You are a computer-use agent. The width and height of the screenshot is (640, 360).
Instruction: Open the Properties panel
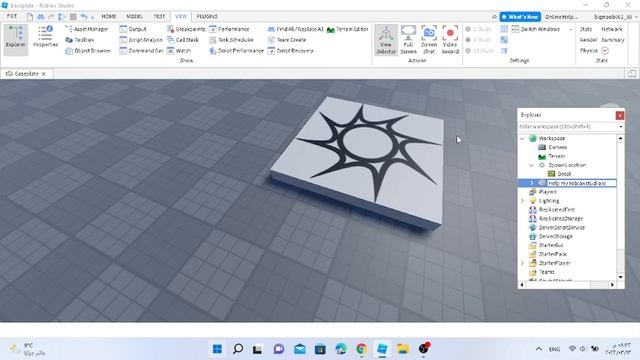point(45,37)
